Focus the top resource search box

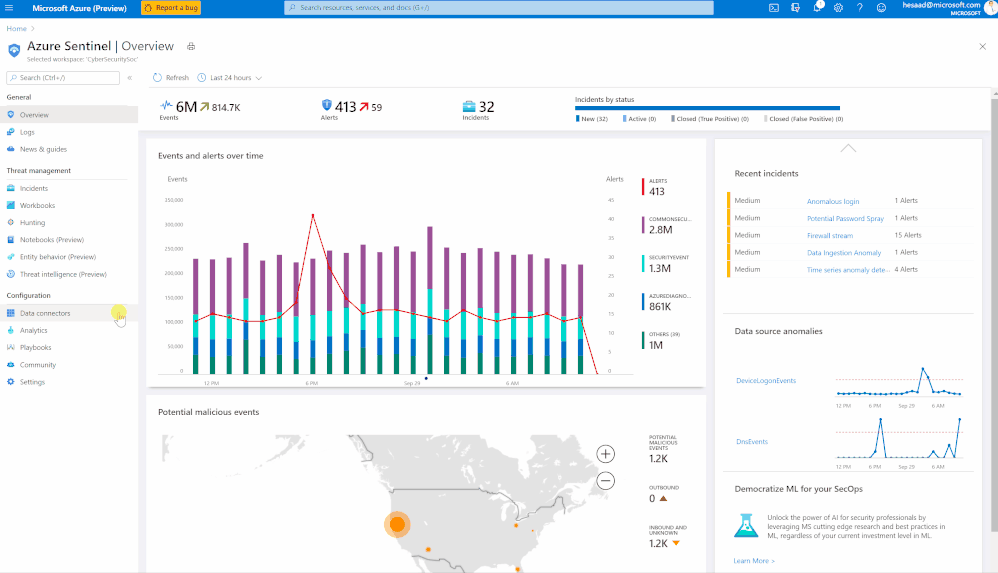pos(498,8)
